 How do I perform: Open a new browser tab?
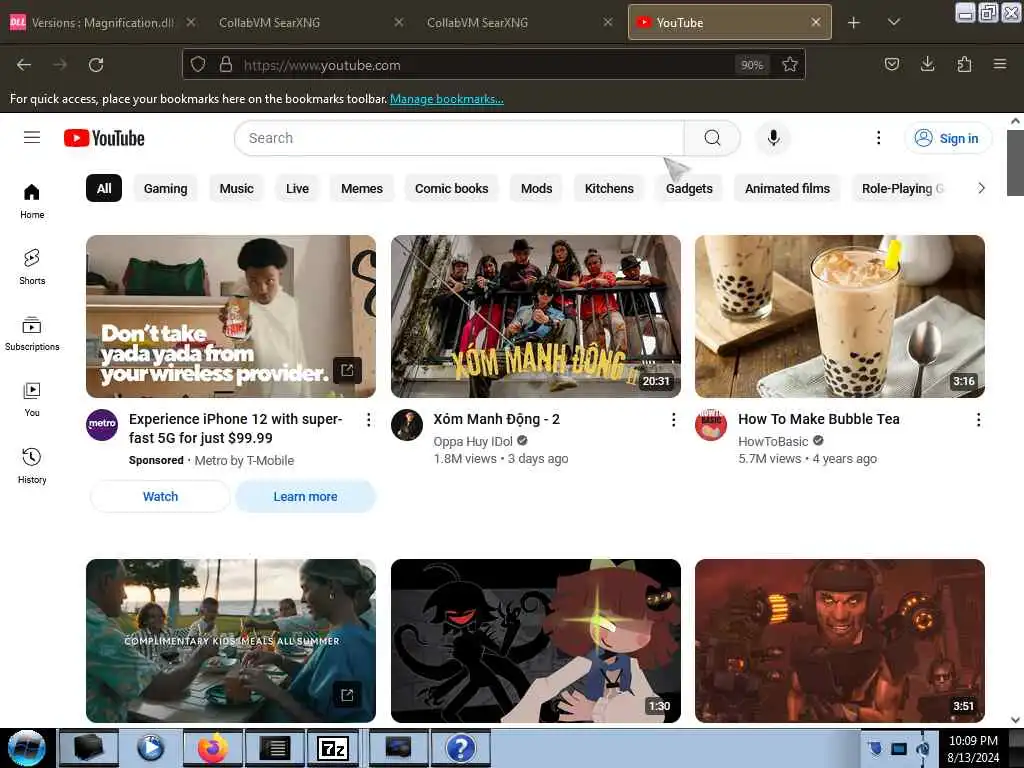pyautogui.click(x=854, y=23)
